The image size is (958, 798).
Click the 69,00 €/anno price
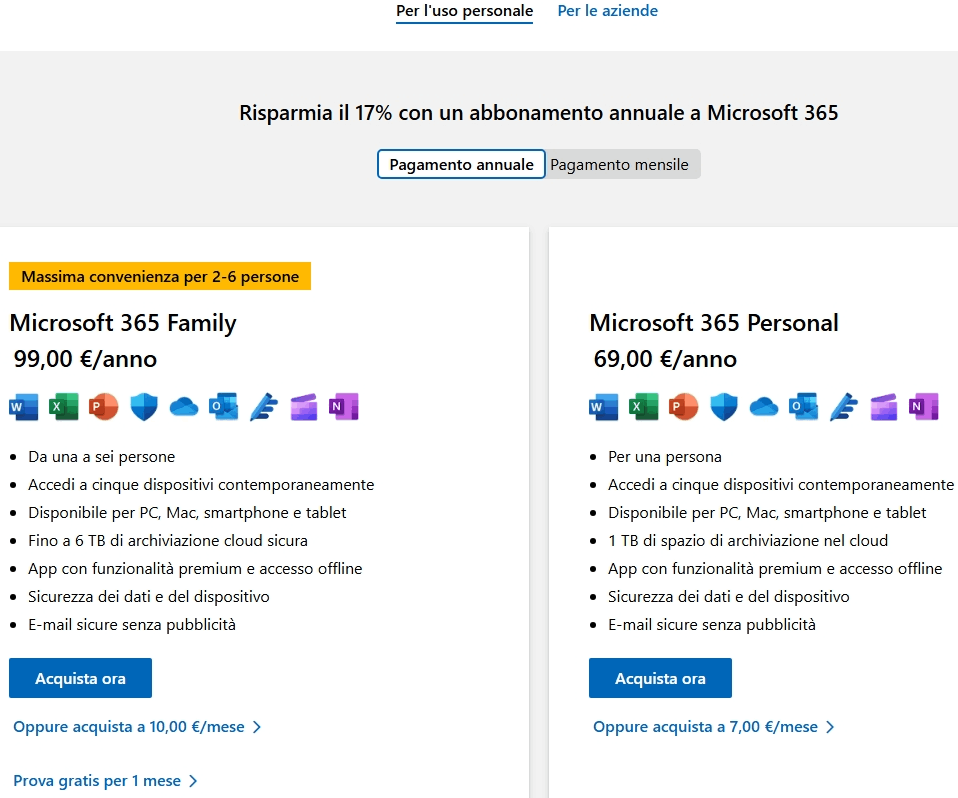click(665, 359)
